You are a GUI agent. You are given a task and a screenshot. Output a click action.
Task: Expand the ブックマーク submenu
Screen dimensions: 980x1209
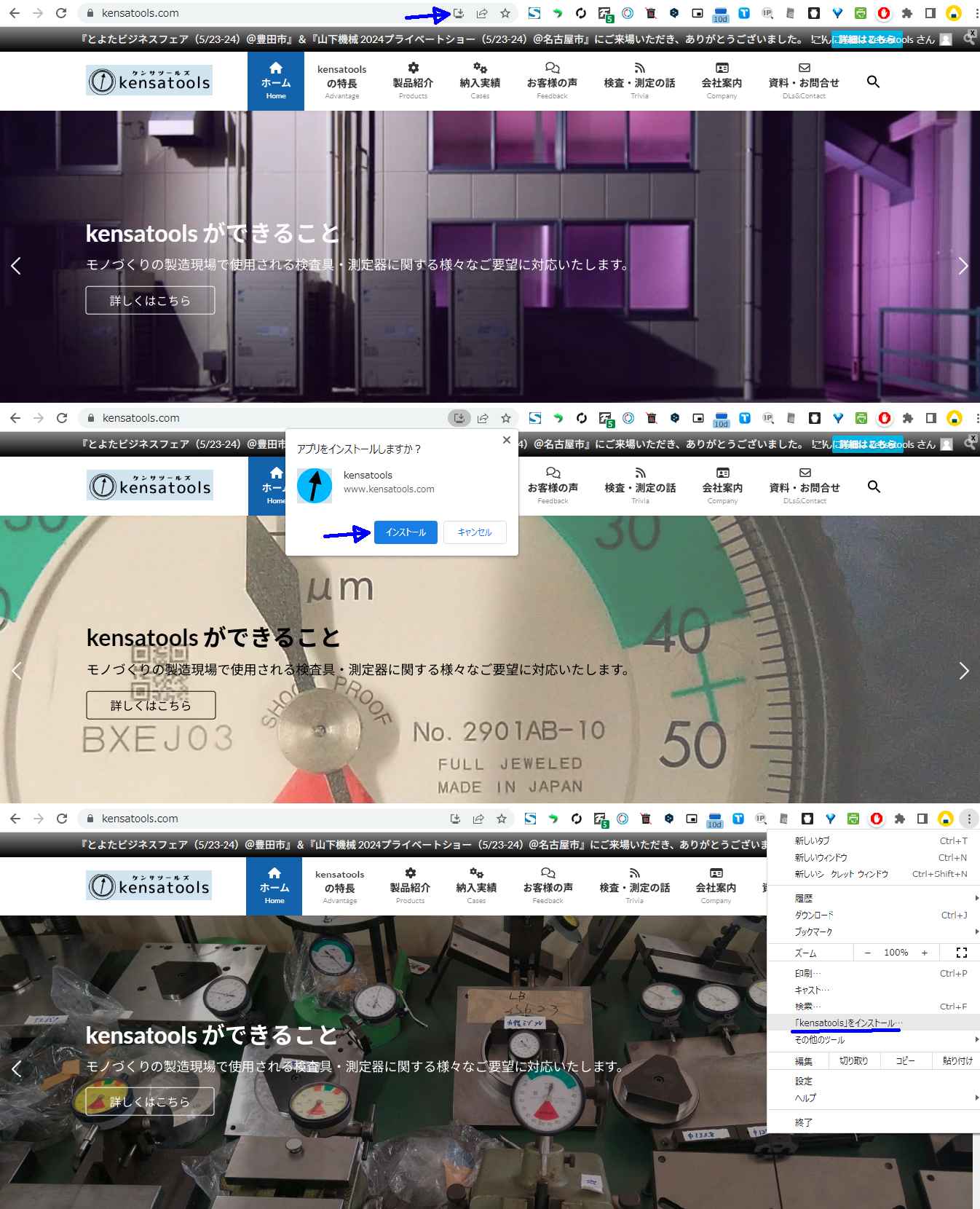tap(813, 932)
